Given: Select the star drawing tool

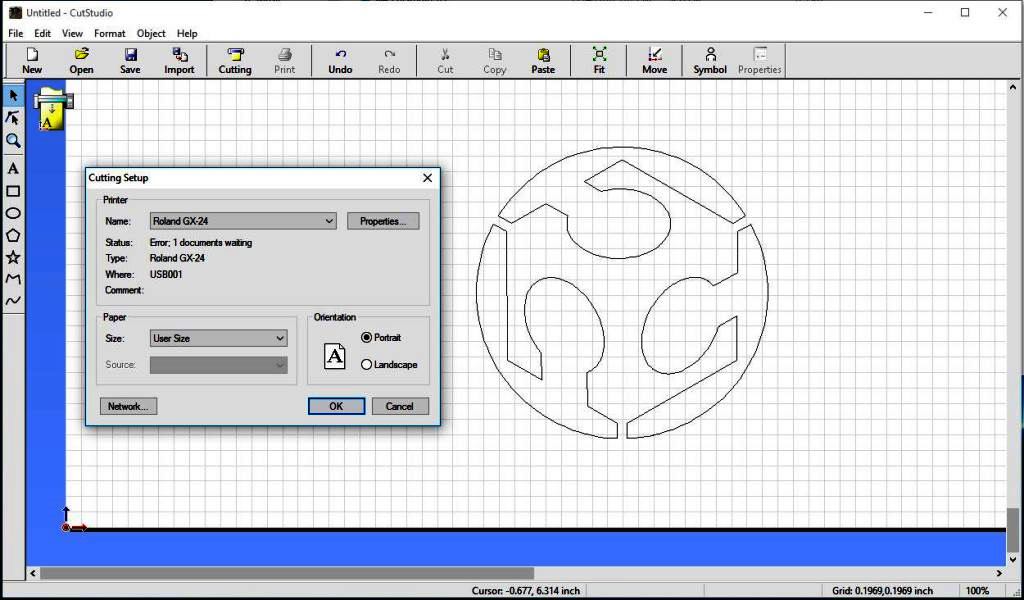Looking at the screenshot, I should [13, 257].
